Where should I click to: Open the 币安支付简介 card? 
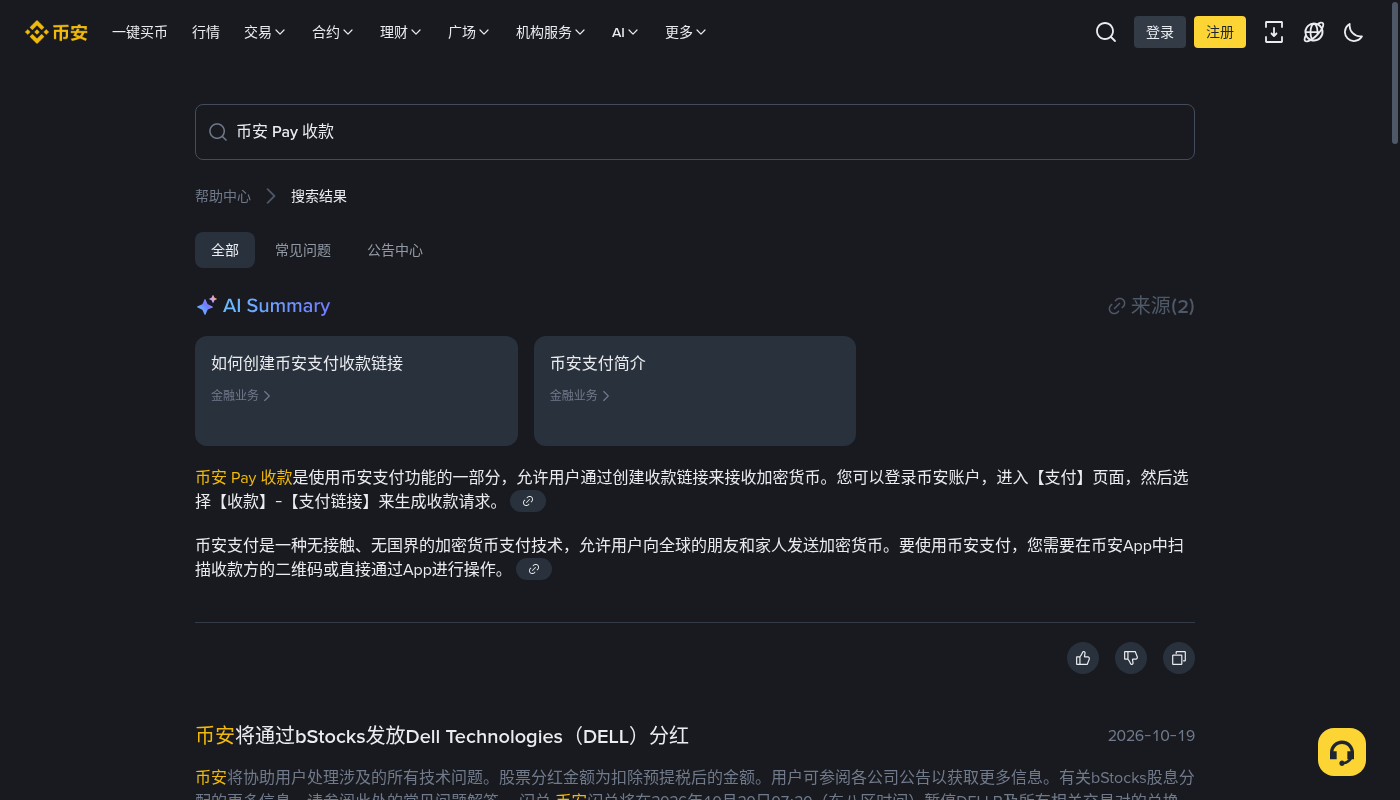[695, 391]
